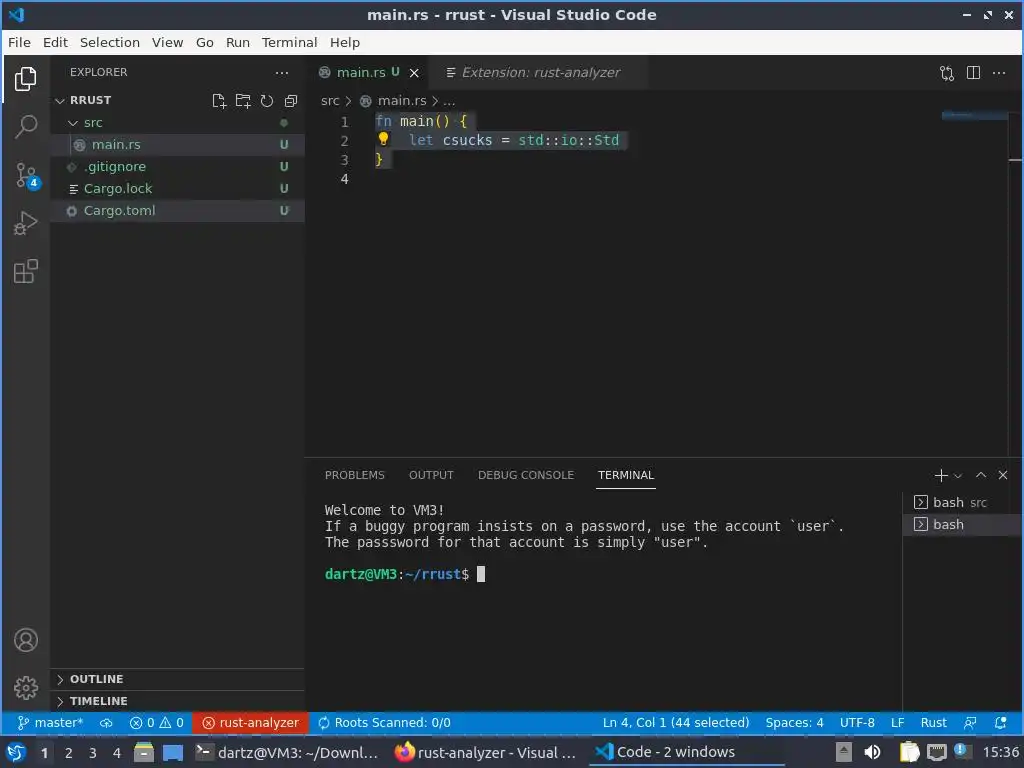Click rust-analyzer error status item
The height and width of the screenshot is (768, 1024).
pyautogui.click(x=250, y=723)
